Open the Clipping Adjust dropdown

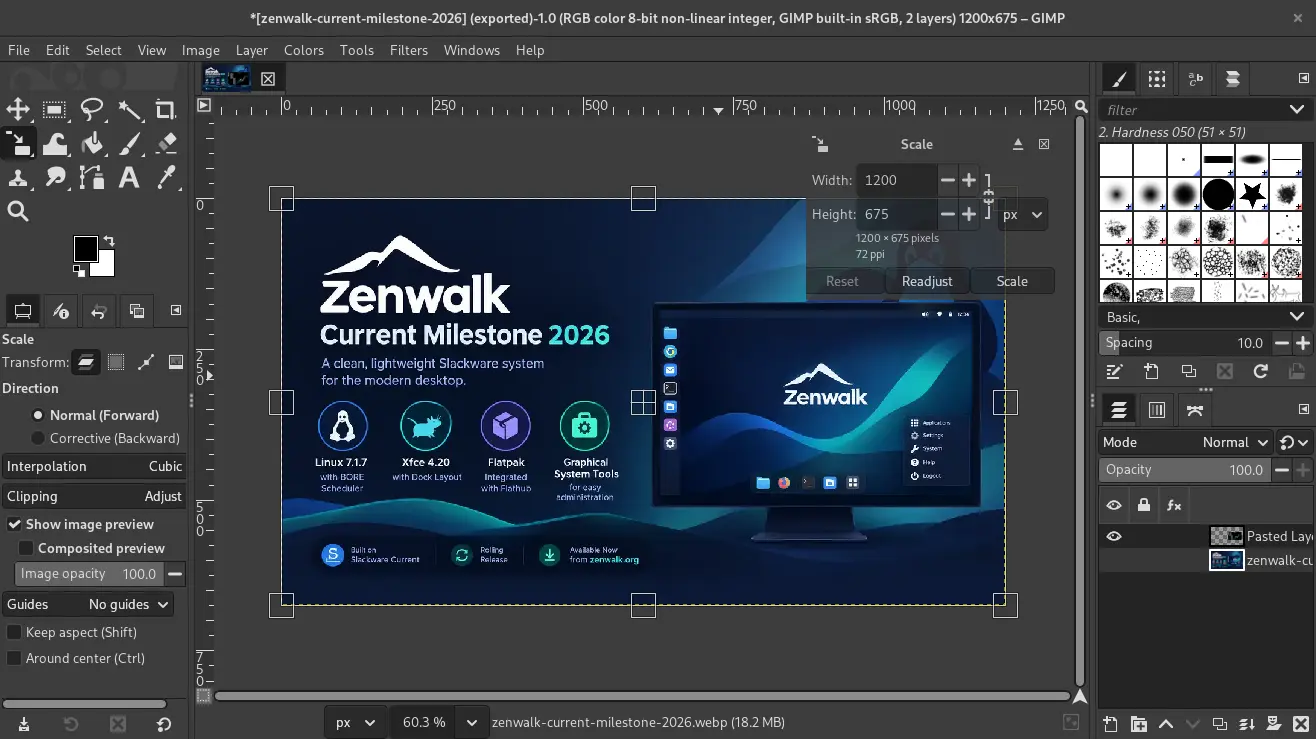(x=95, y=496)
